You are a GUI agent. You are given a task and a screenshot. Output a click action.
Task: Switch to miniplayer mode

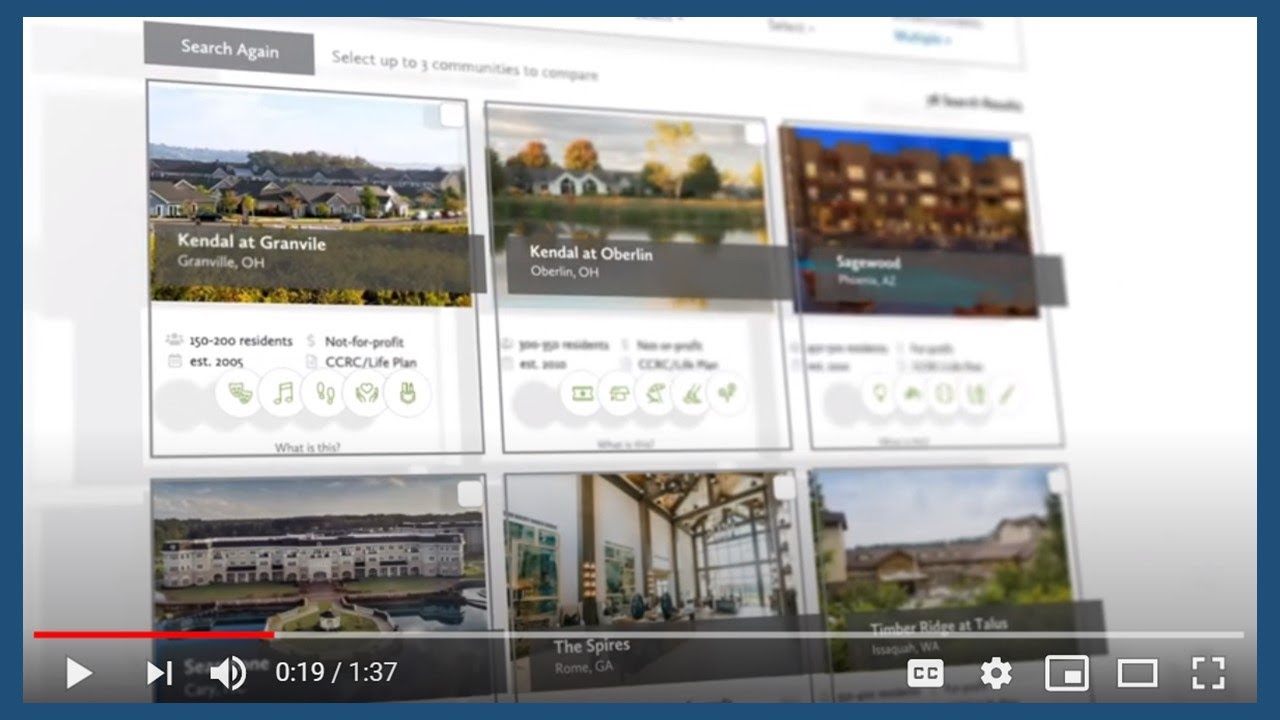1066,673
